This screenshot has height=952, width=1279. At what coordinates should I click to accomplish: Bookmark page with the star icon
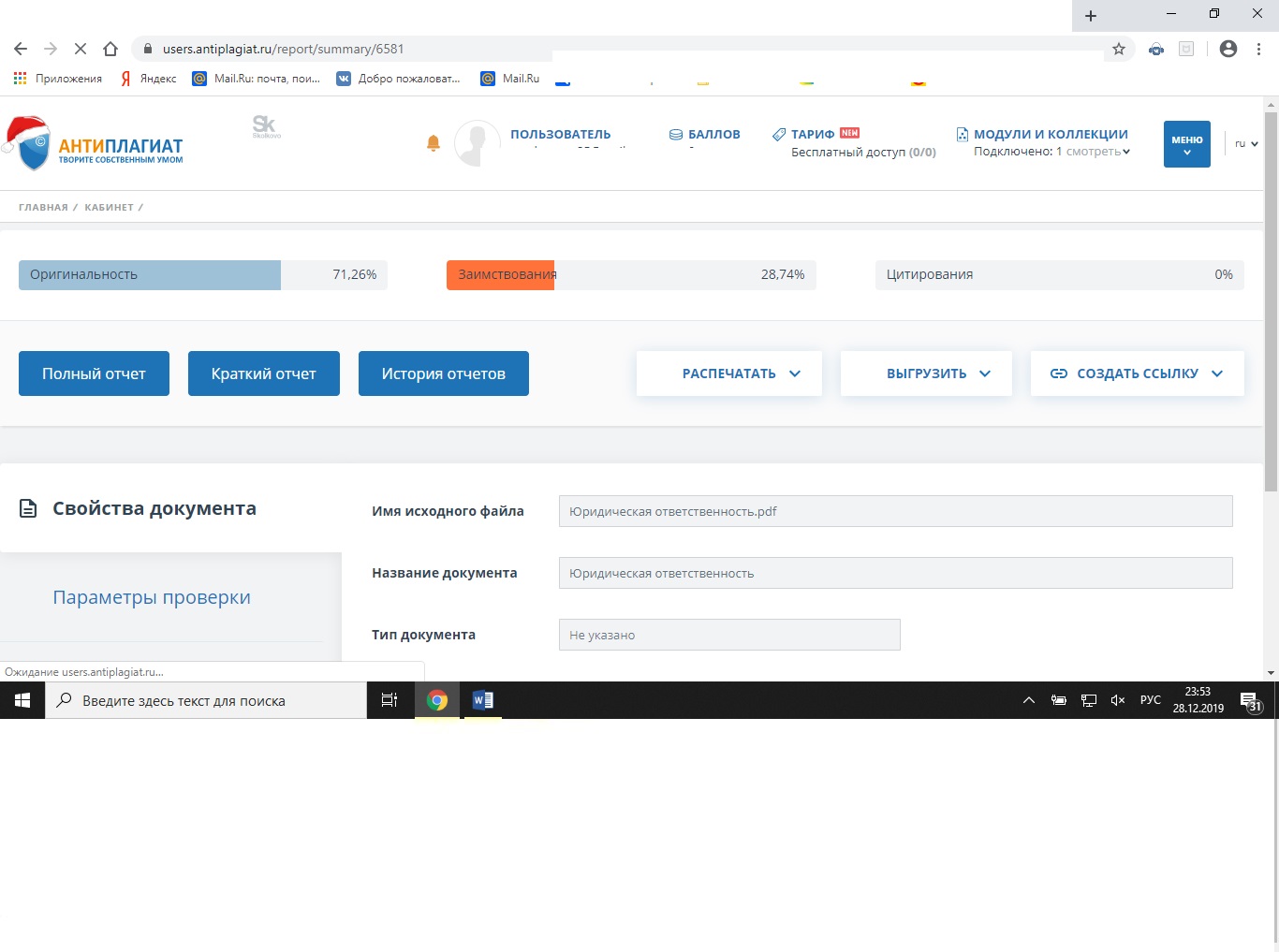click(1118, 49)
